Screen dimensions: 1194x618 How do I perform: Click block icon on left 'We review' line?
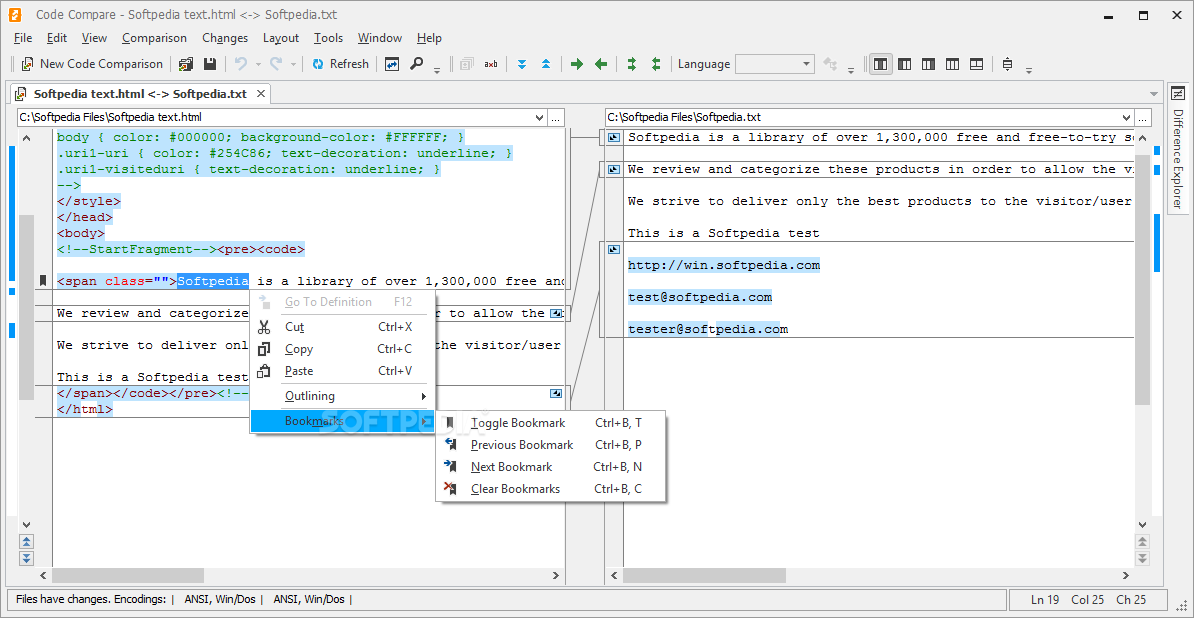click(556, 313)
